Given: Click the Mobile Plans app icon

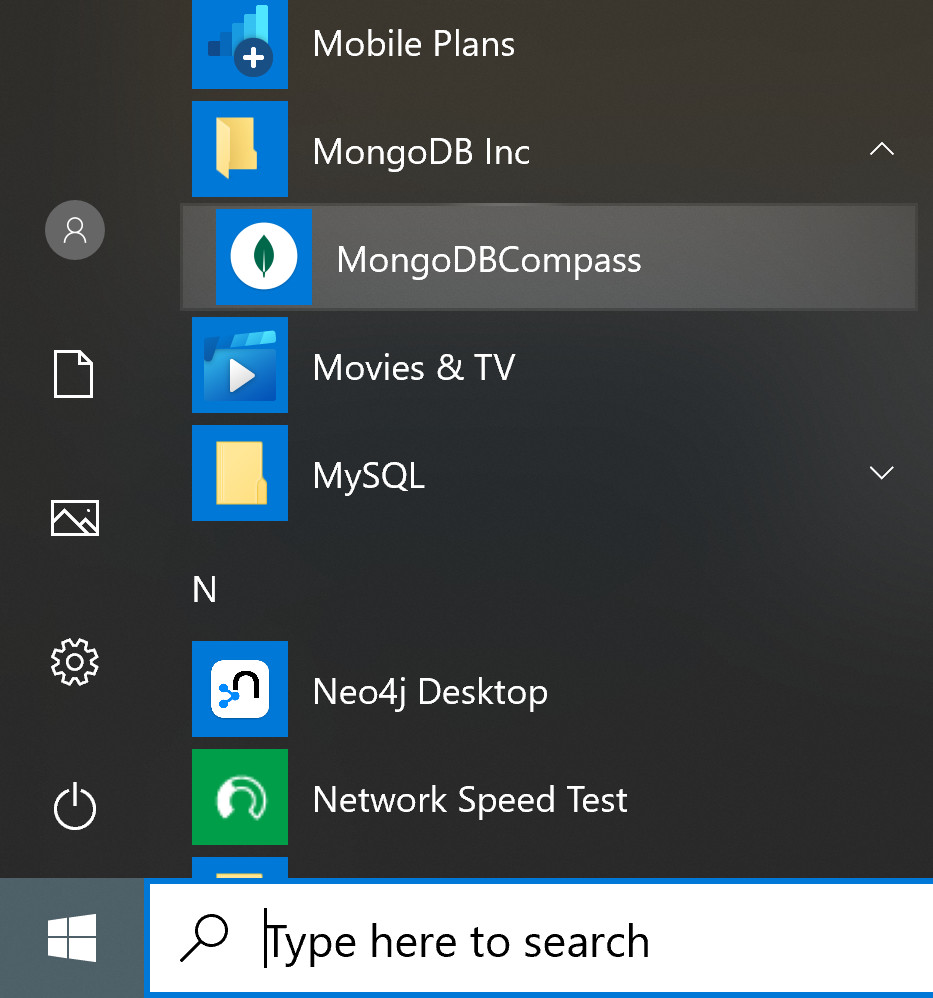Looking at the screenshot, I should point(240,44).
